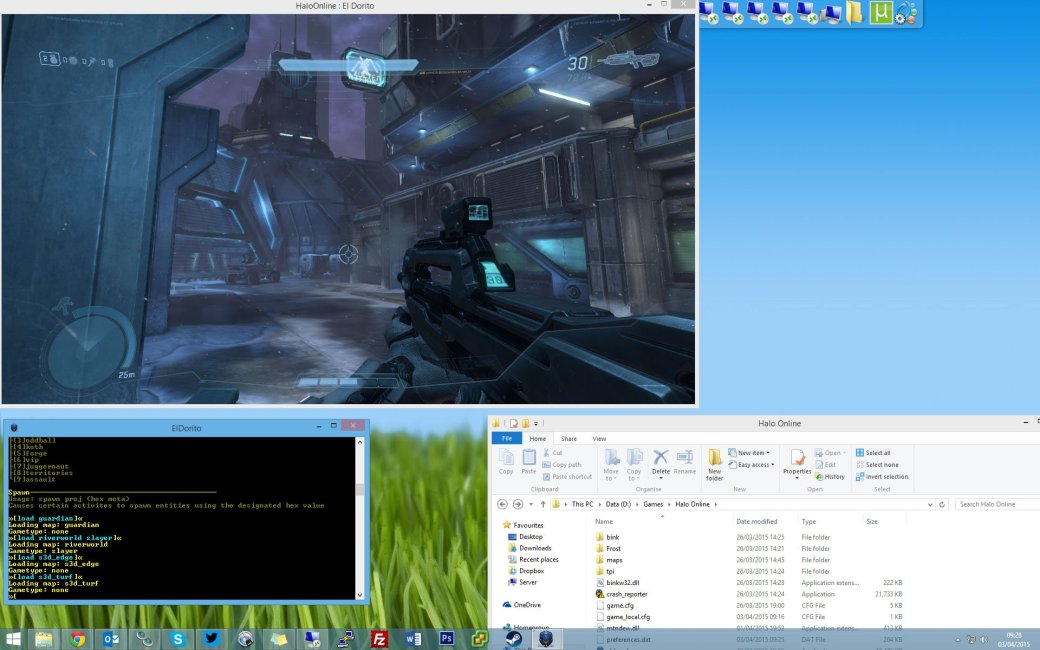Open the Copy to dropdown

pyautogui.click(x=634, y=464)
